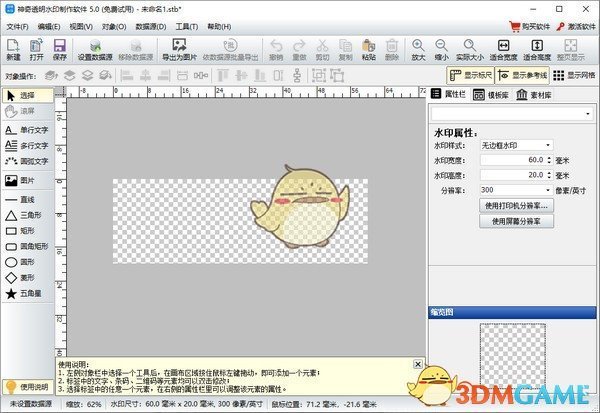Click the 适合高度 fit height icon
Image resolution: width=600 pixels, height=413 pixels.
click(x=537, y=49)
